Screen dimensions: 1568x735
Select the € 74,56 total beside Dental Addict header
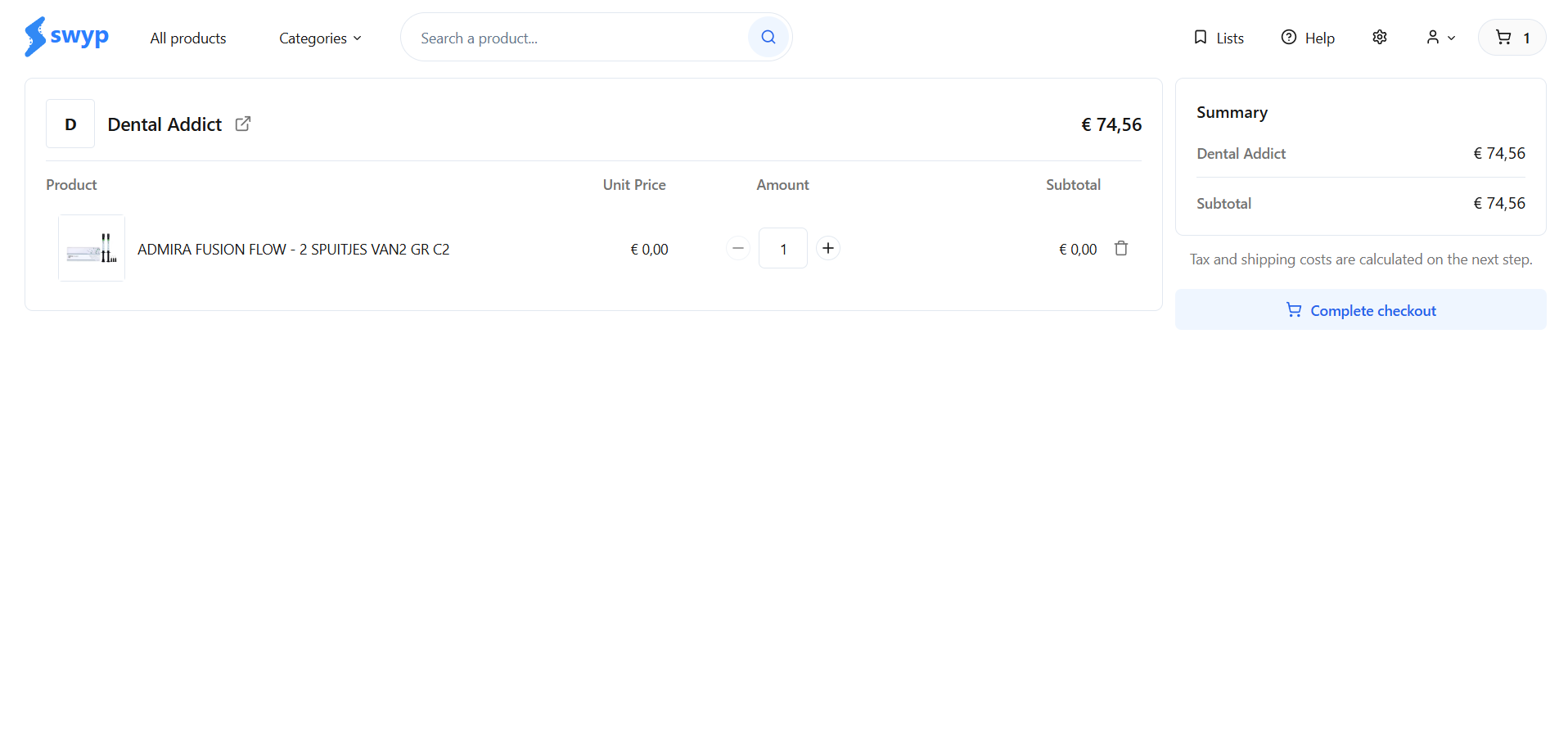pos(1111,124)
